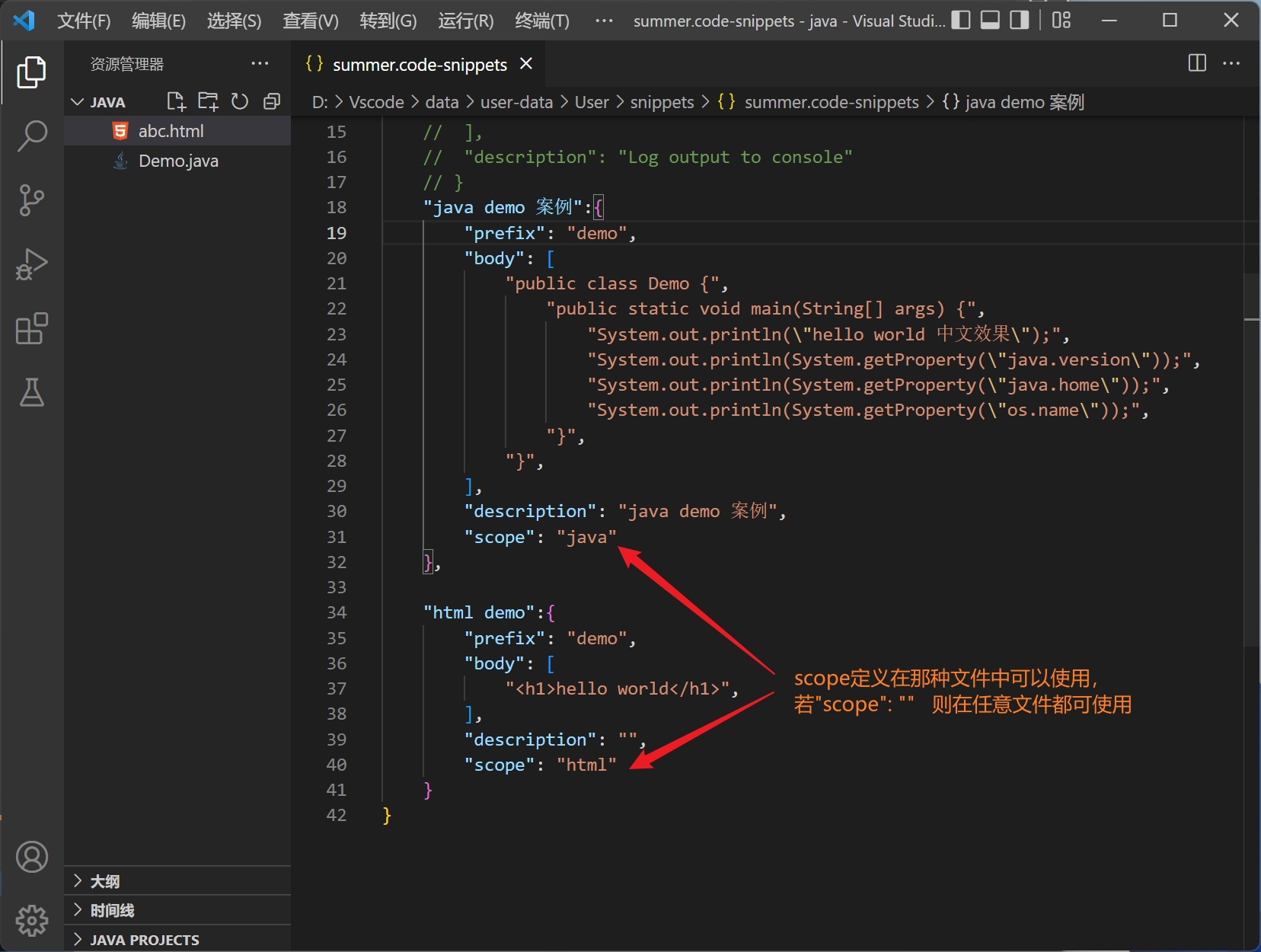Open the 文件(F) menu
Screen dimensions: 1261x952
point(84,21)
